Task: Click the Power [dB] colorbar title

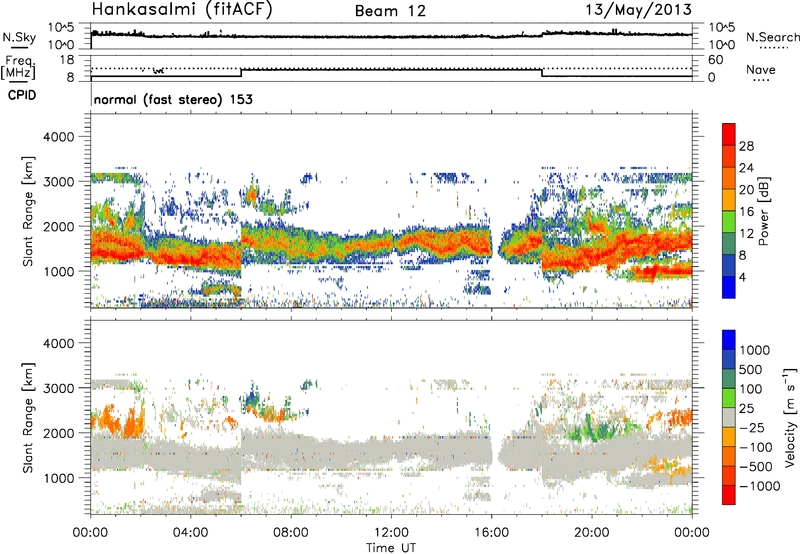Action: point(763,211)
